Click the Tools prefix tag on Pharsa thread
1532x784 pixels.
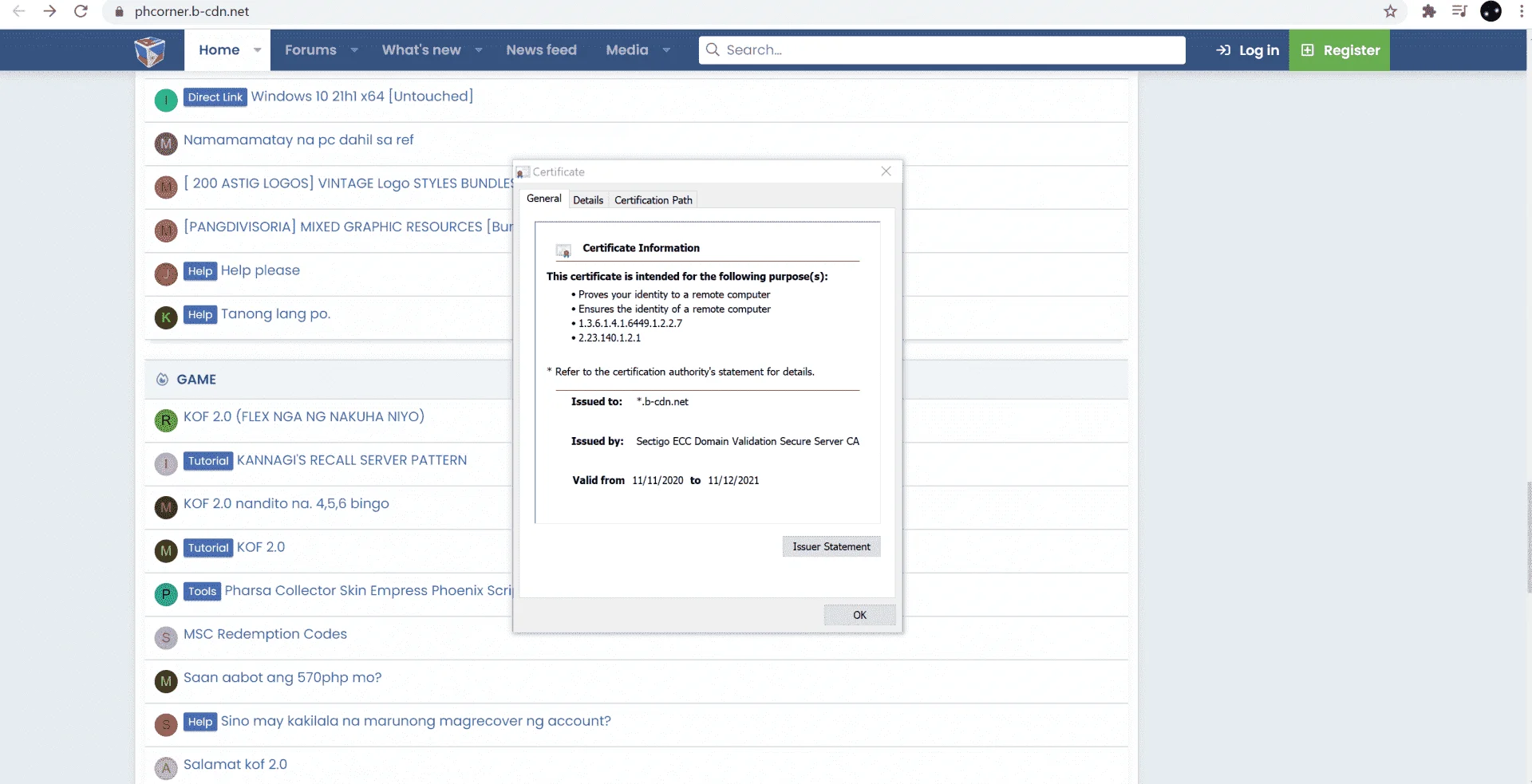(x=202, y=591)
